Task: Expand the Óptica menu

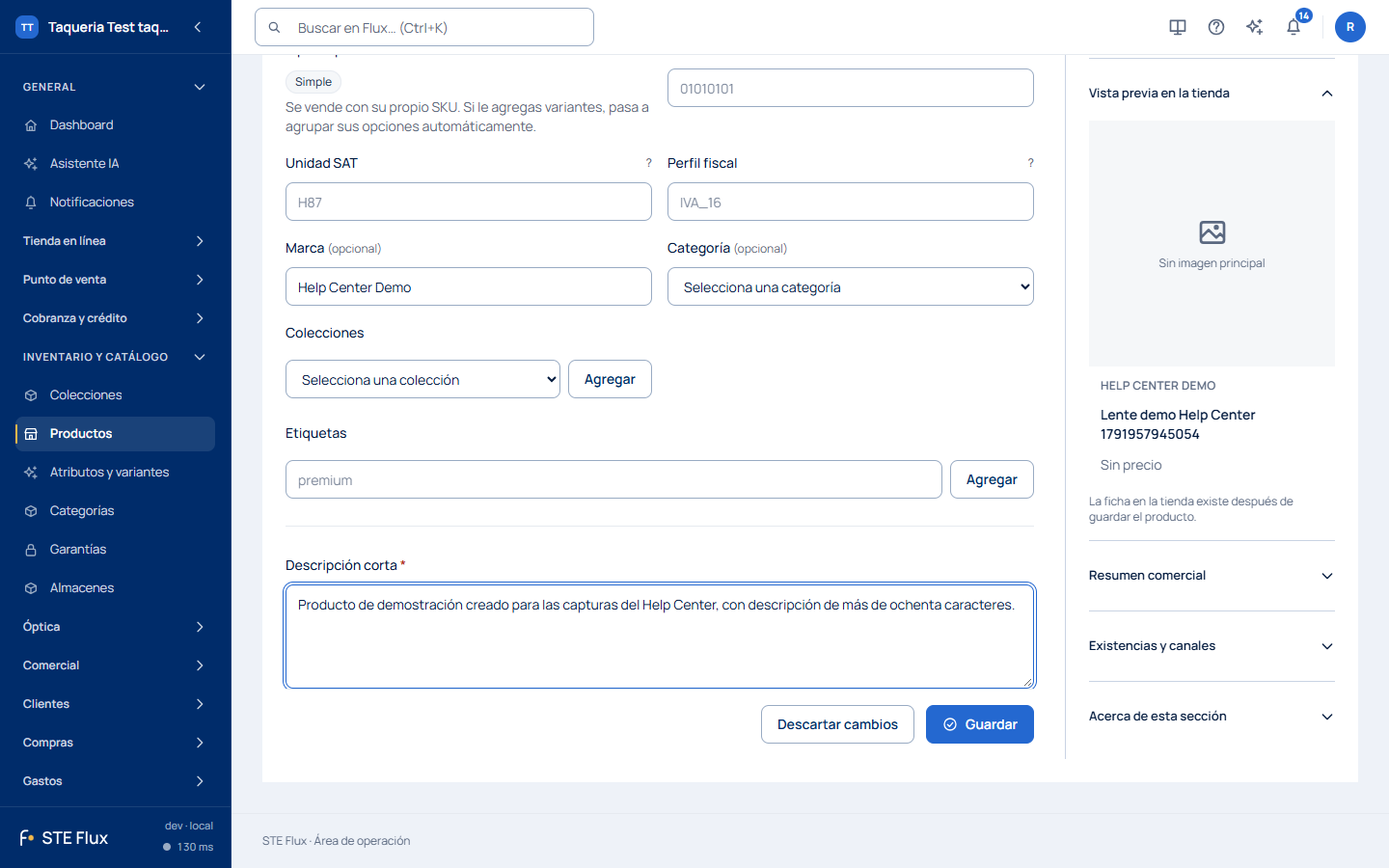Action: (x=115, y=627)
